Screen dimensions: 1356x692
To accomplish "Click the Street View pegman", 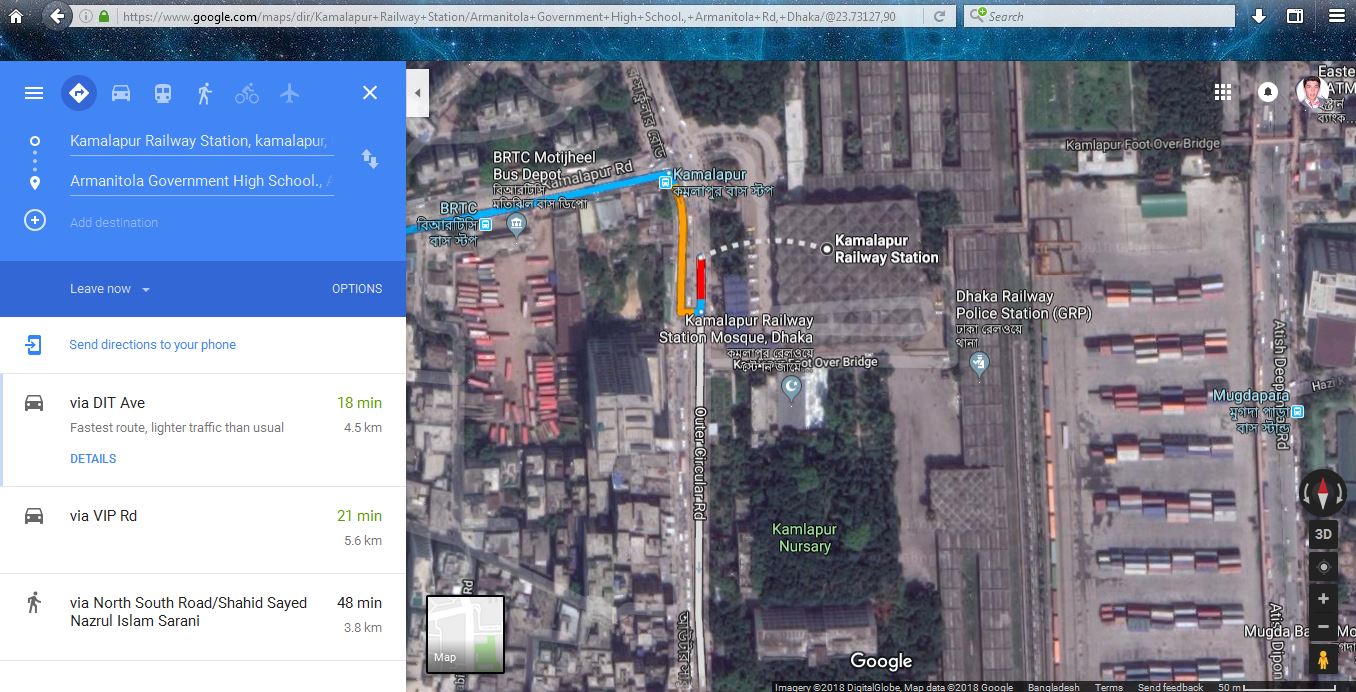I will (x=1323, y=660).
